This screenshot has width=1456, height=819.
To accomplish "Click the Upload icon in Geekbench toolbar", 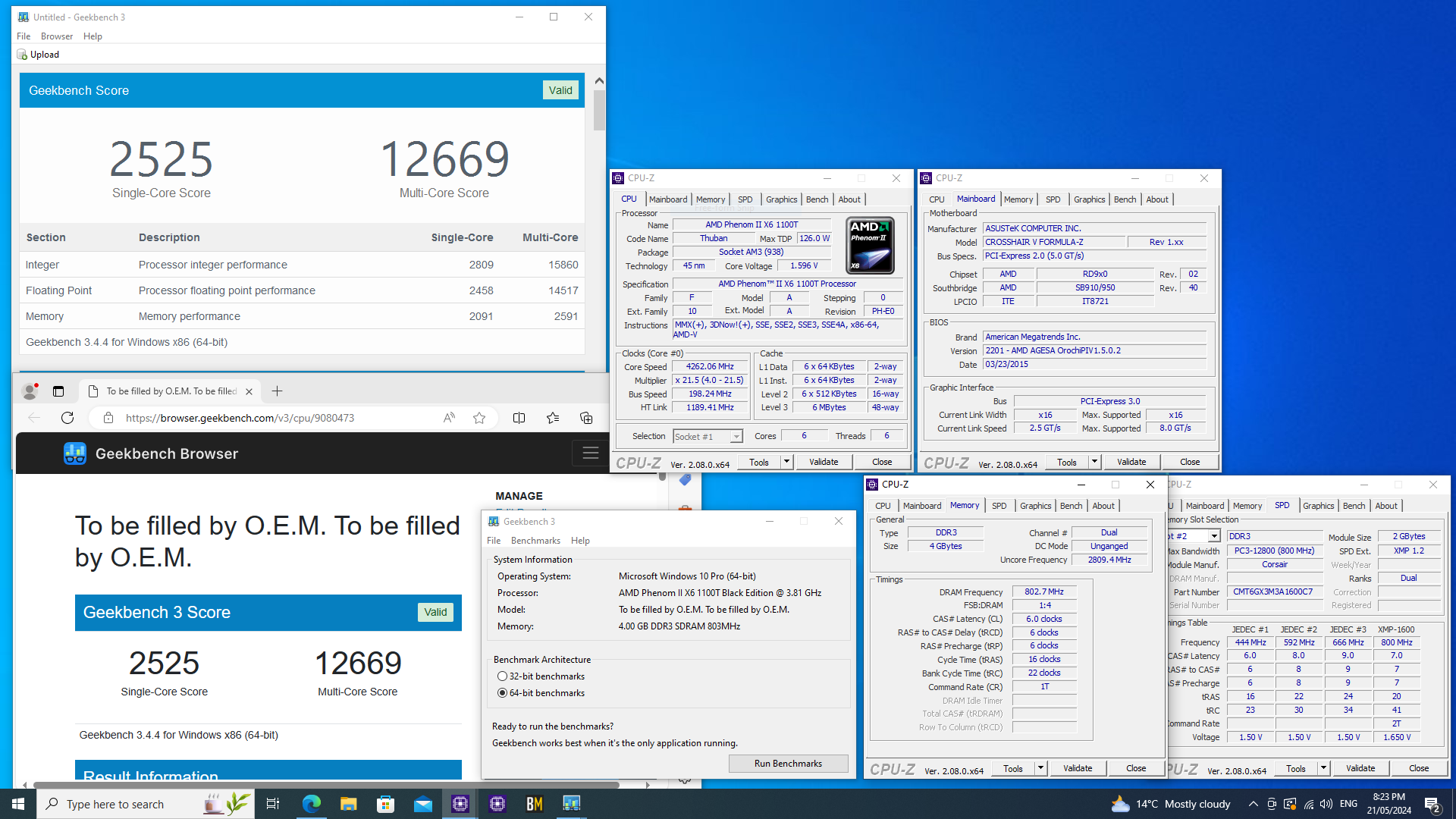I will [22, 55].
